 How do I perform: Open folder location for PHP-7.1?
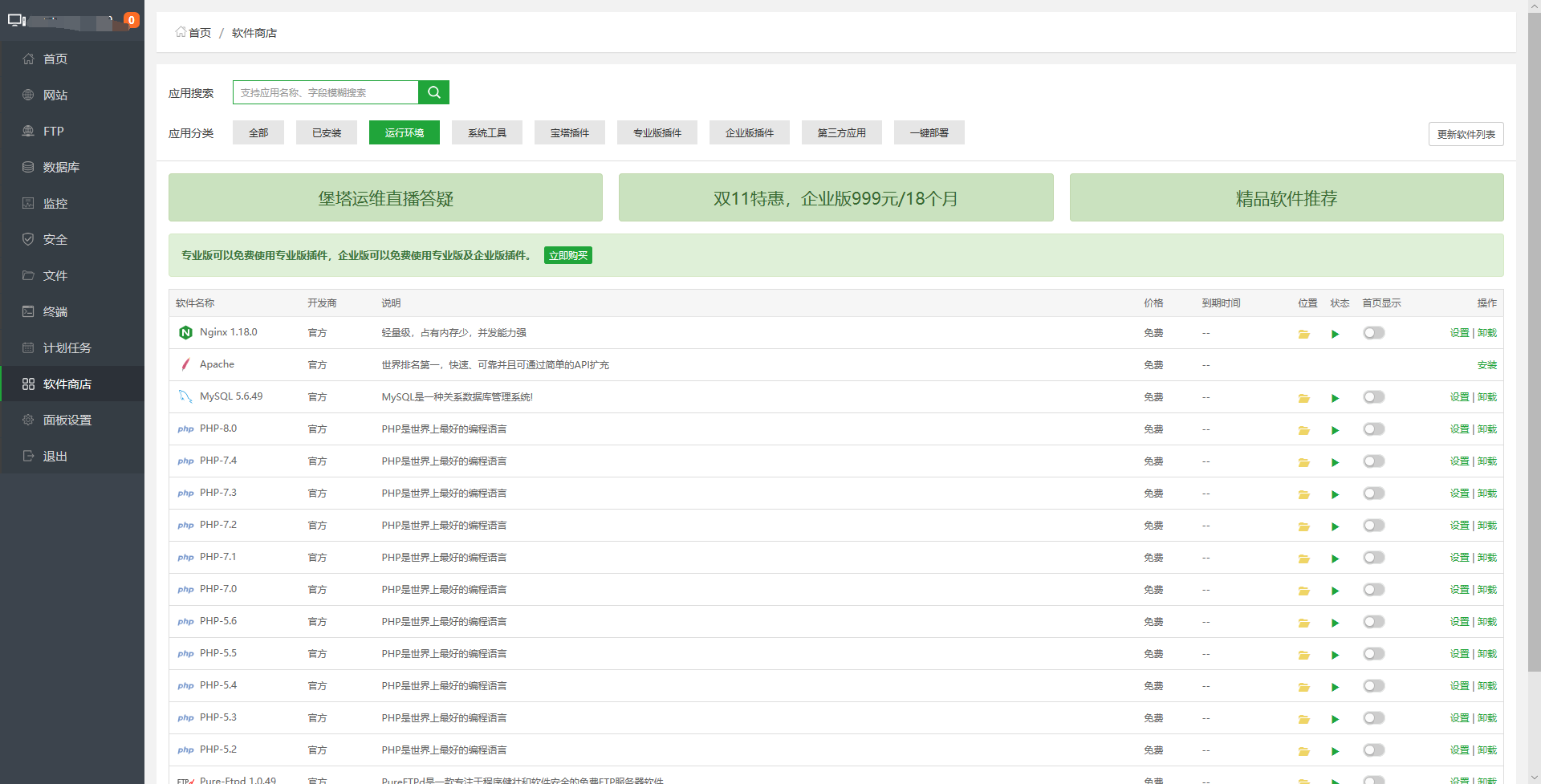coord(1303,559)
